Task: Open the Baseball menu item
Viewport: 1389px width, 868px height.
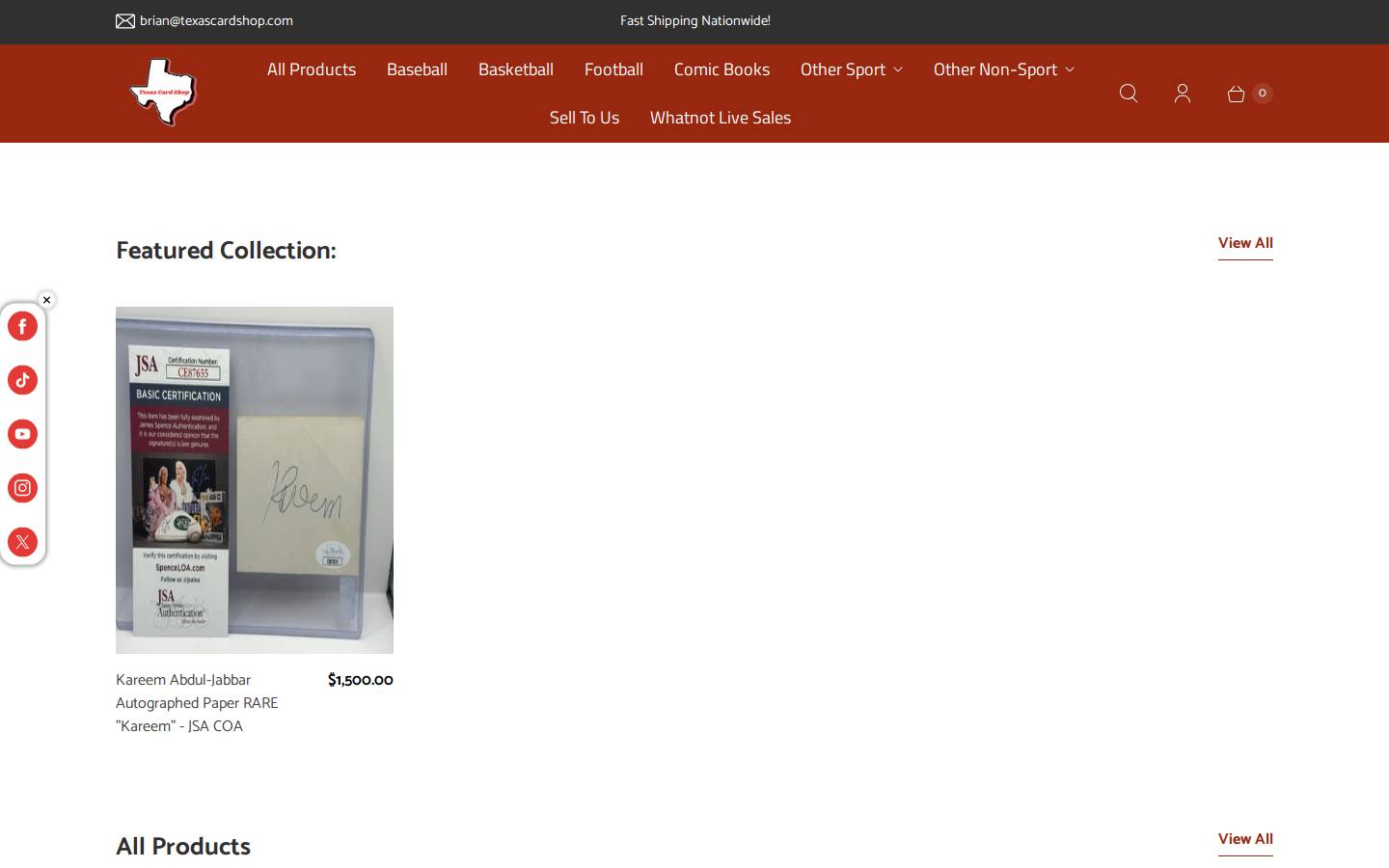Action: (417, 69)
